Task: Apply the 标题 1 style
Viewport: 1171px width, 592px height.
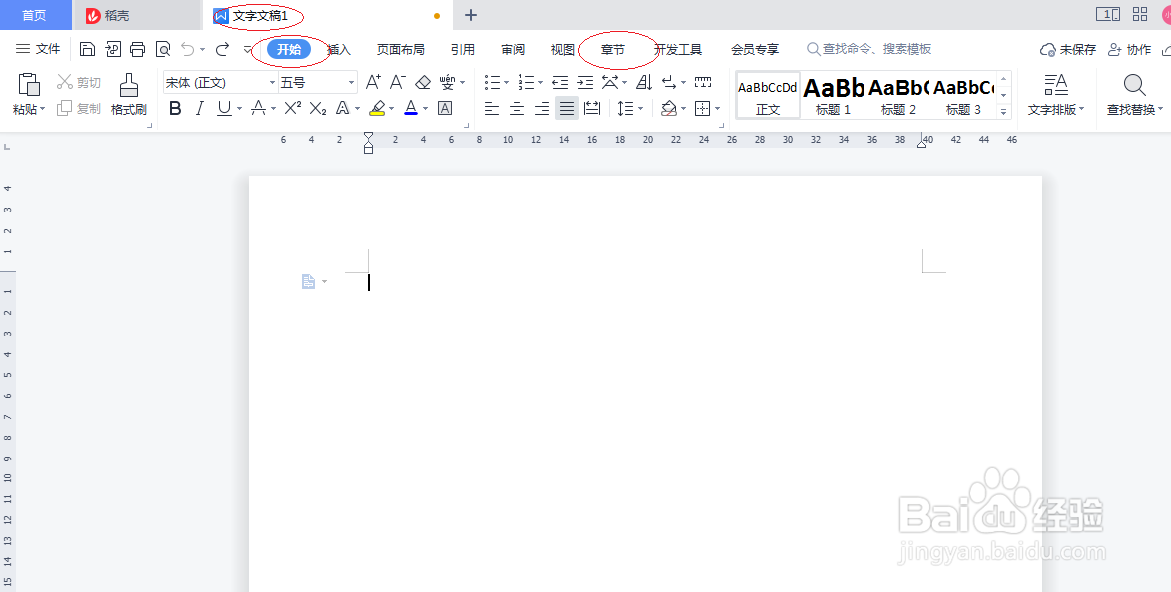Action: [833, 96]
